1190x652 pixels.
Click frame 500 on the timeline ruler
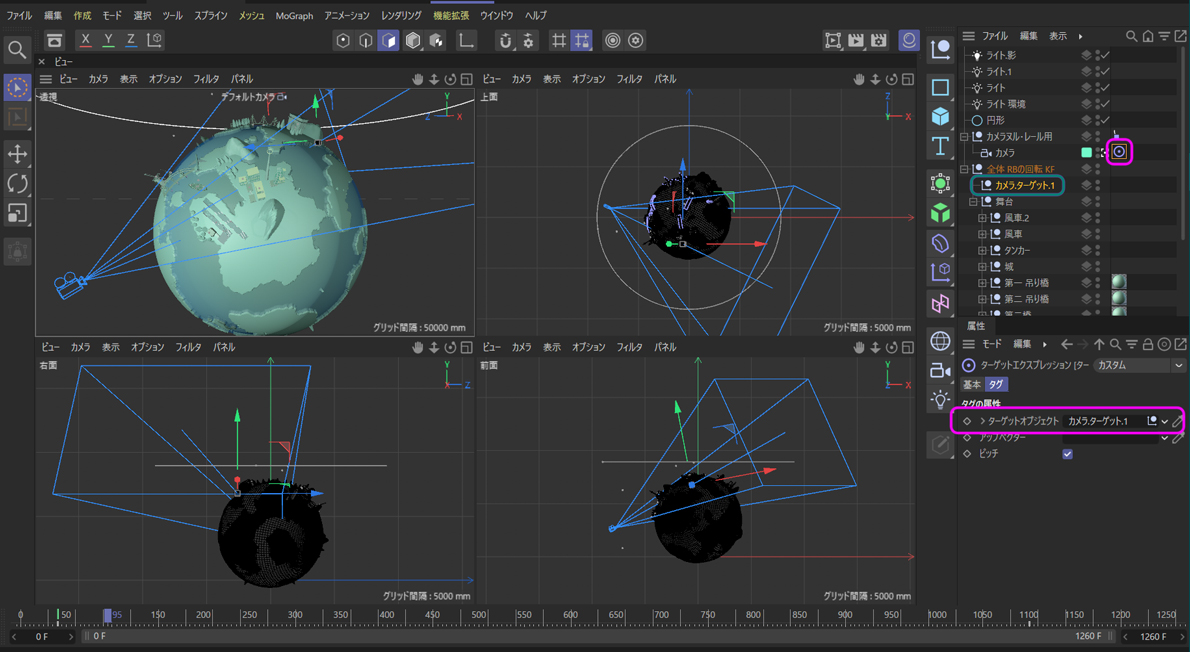click(478, 615)
